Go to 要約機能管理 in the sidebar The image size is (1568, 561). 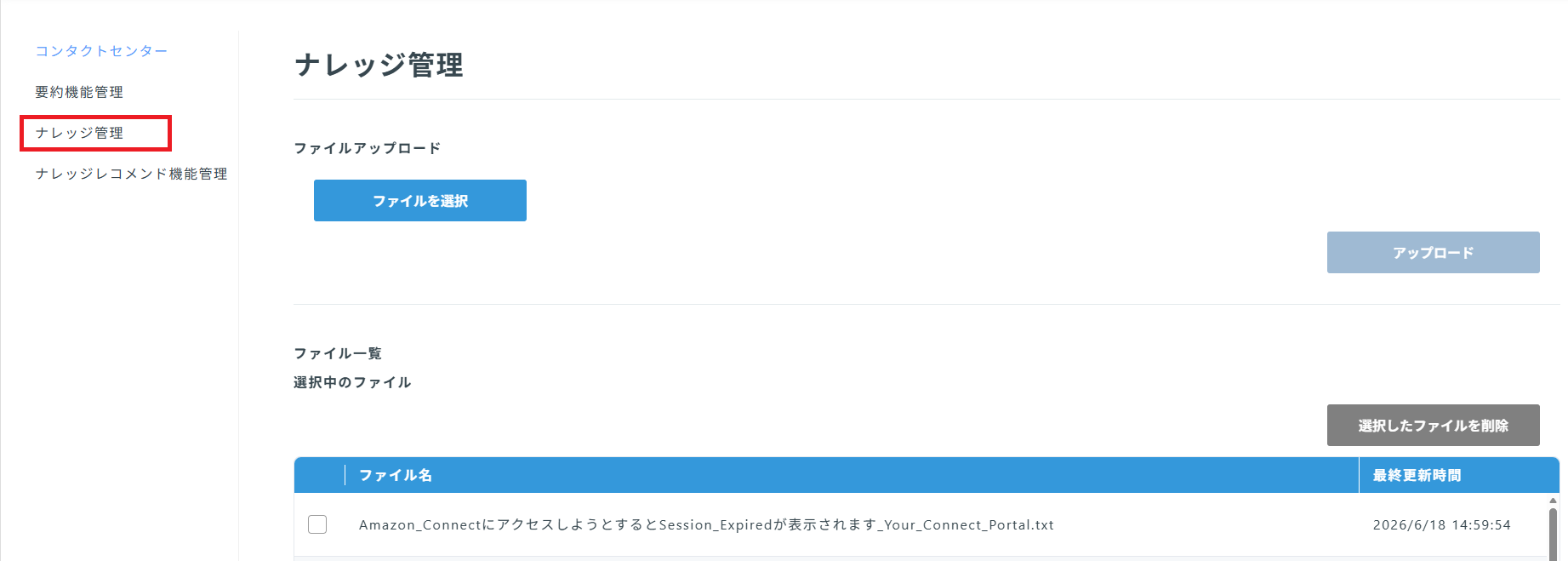79,92
